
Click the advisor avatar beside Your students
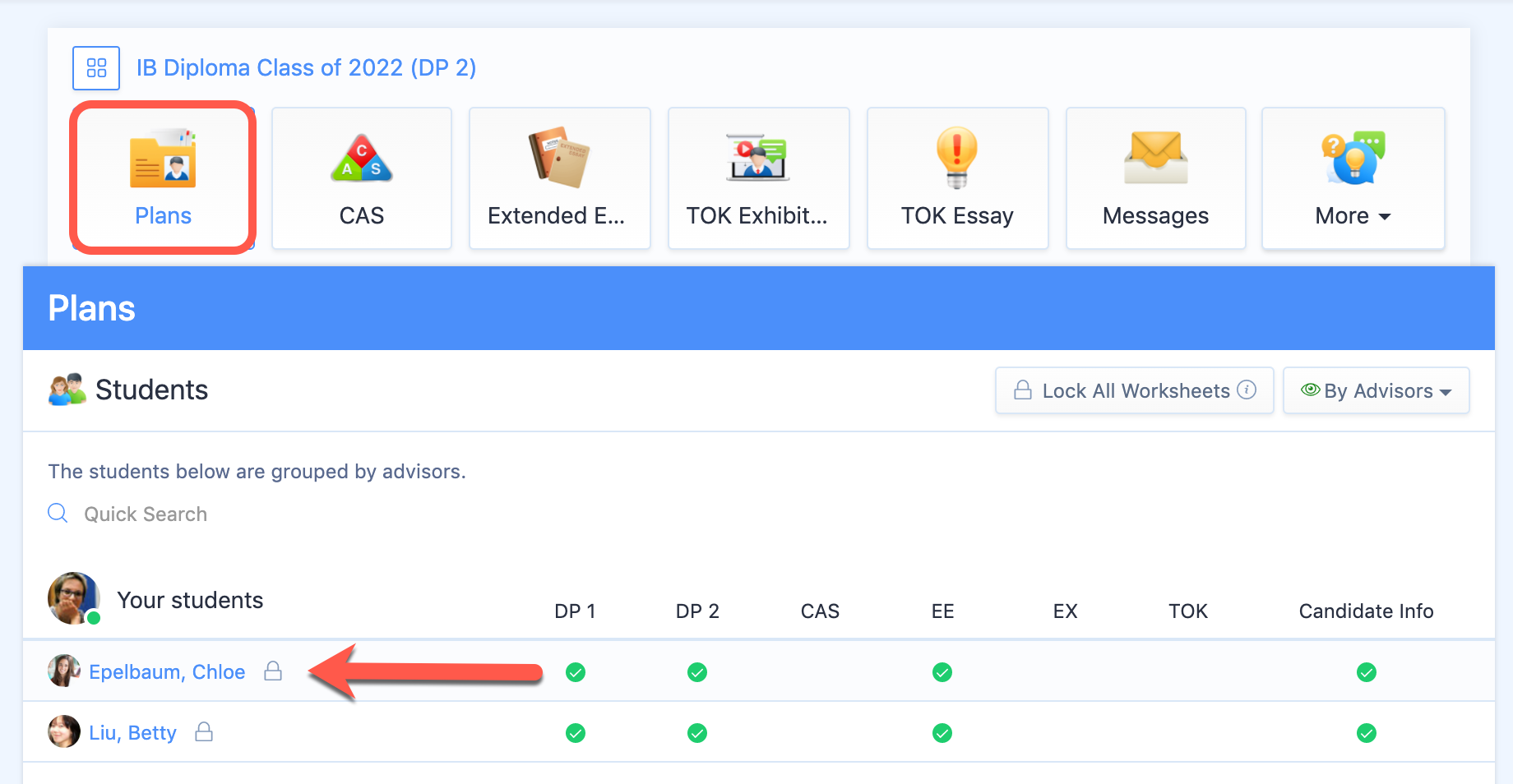click(73, 597)
